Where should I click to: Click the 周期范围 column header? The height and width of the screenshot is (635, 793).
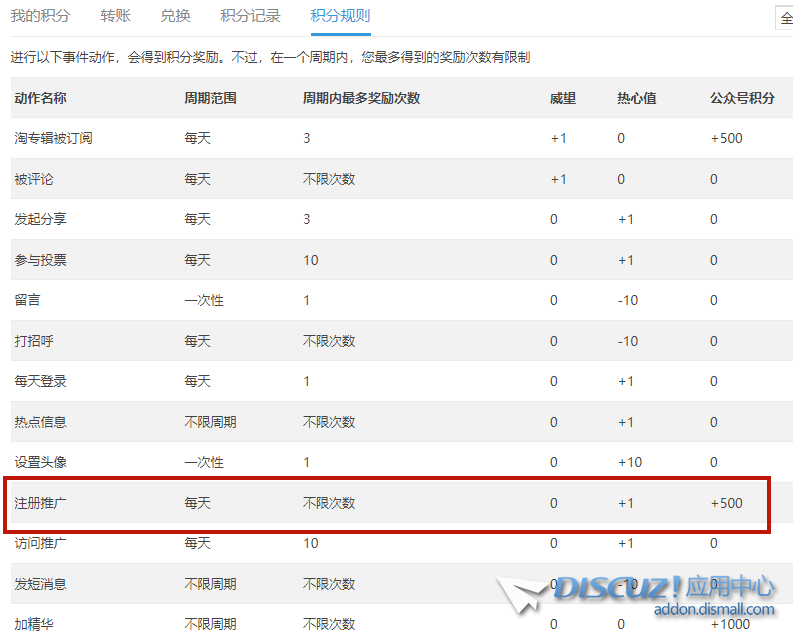tap(210, 98)
